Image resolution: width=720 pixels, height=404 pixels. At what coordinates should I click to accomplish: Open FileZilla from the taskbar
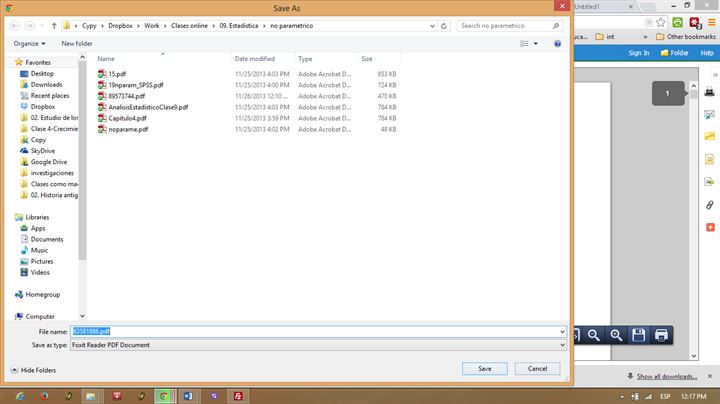click(x=238, y=396)
